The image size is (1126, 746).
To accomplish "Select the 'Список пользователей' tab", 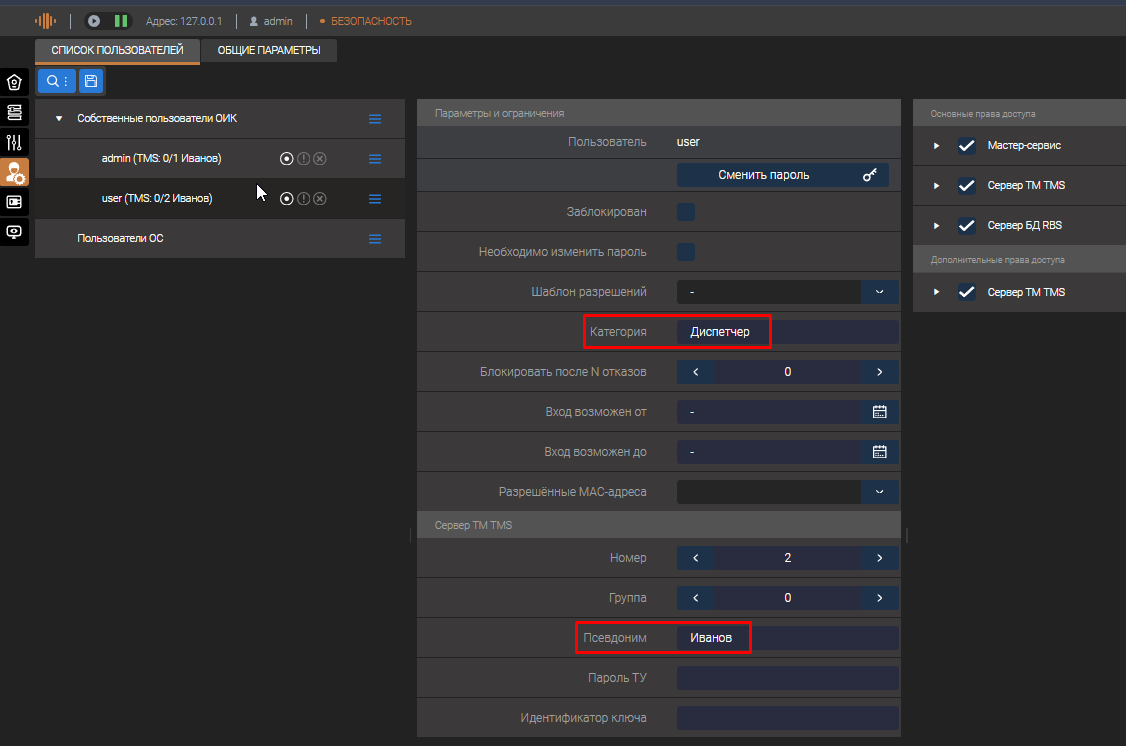I will click(117, 50).
